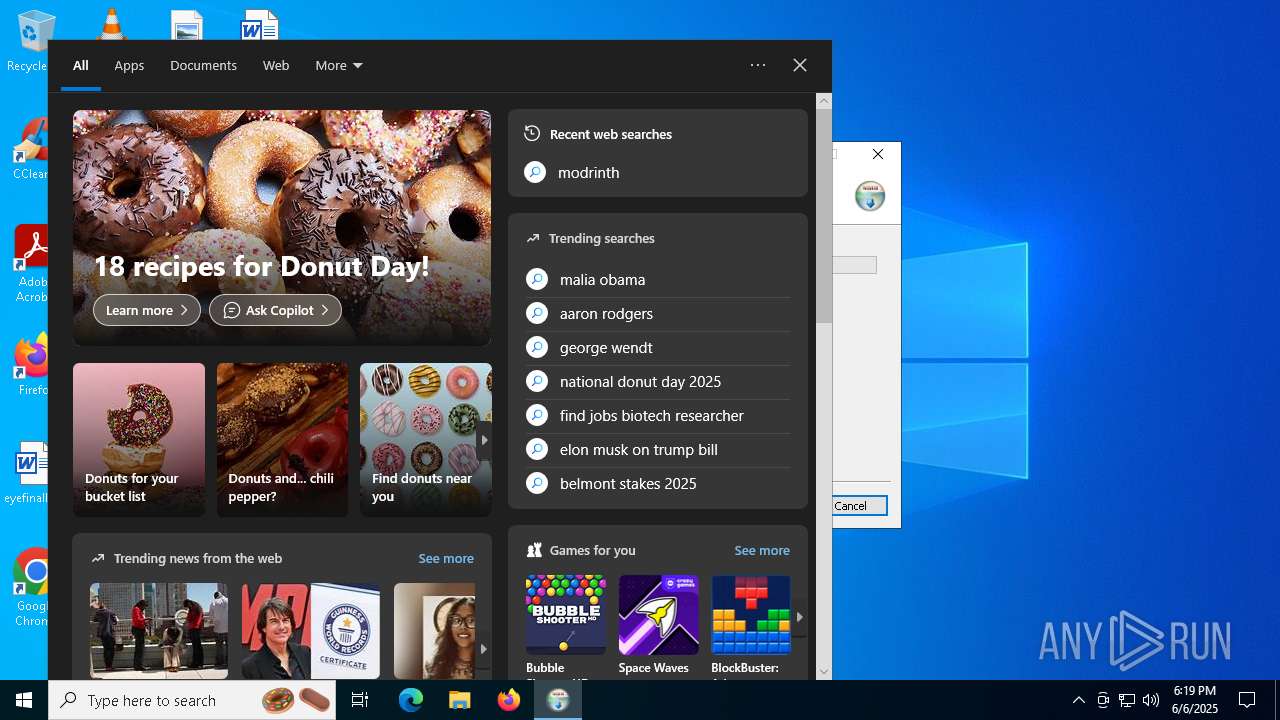The image size is (1280, 720).
Task: Close the Windows search panel
Action: point(800,65)
